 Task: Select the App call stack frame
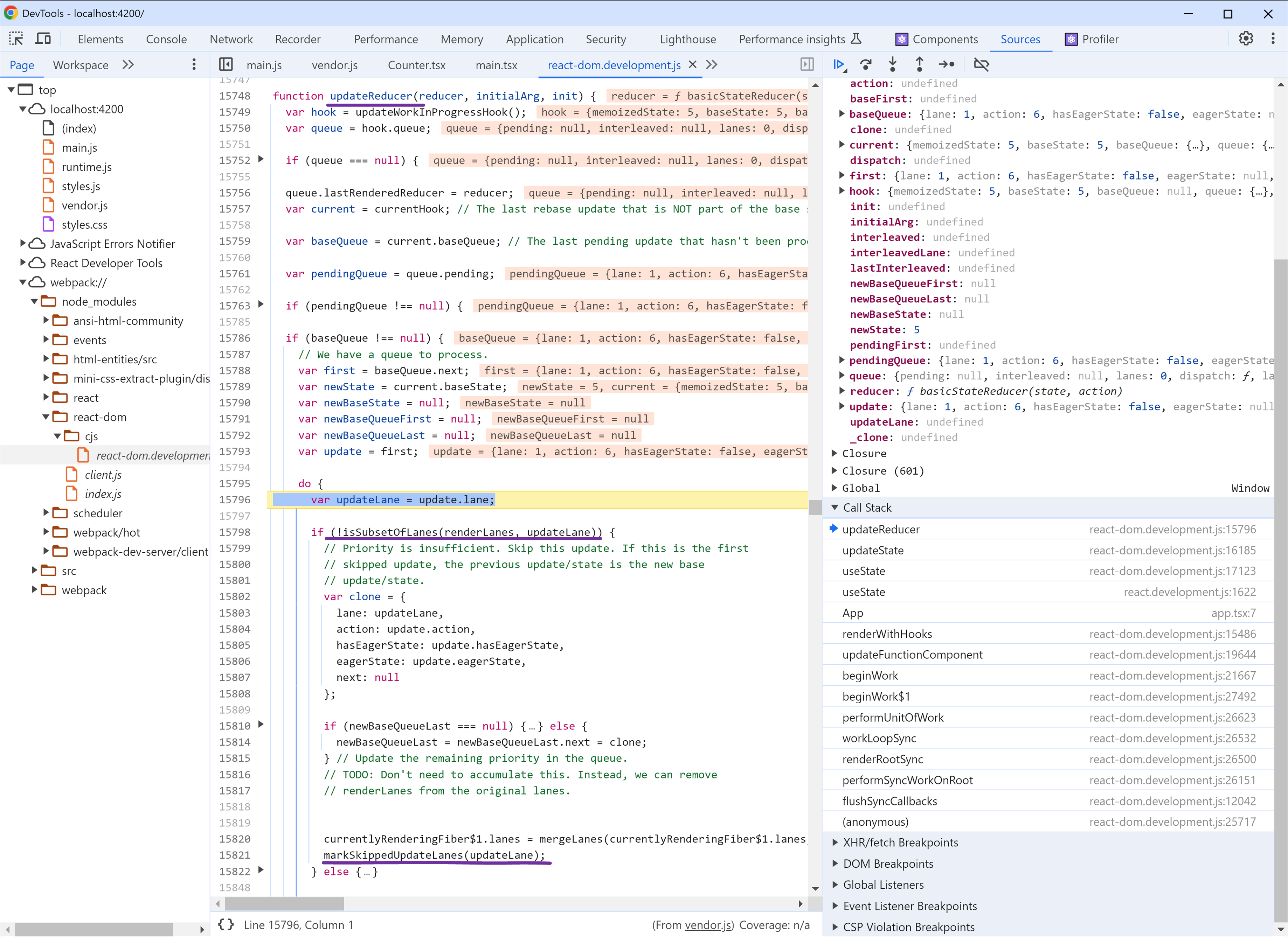click(x=1048, y=613)
